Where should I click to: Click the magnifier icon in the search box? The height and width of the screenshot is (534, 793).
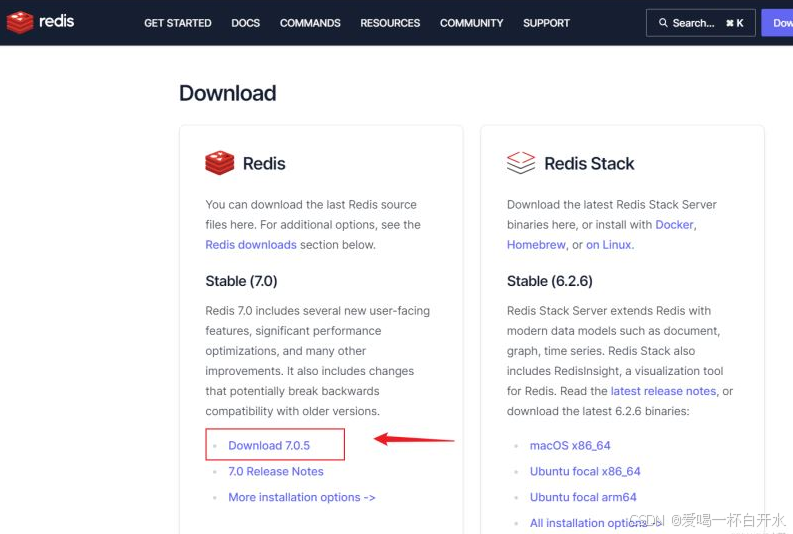(663, 23)
